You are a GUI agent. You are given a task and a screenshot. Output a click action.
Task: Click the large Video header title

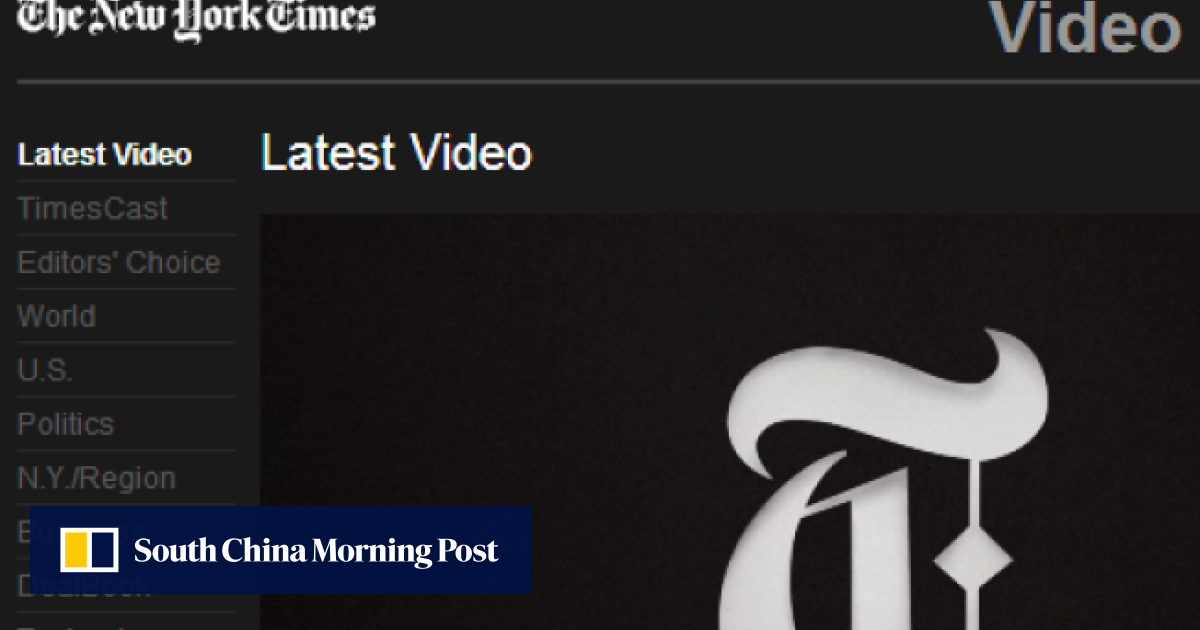1085,28
